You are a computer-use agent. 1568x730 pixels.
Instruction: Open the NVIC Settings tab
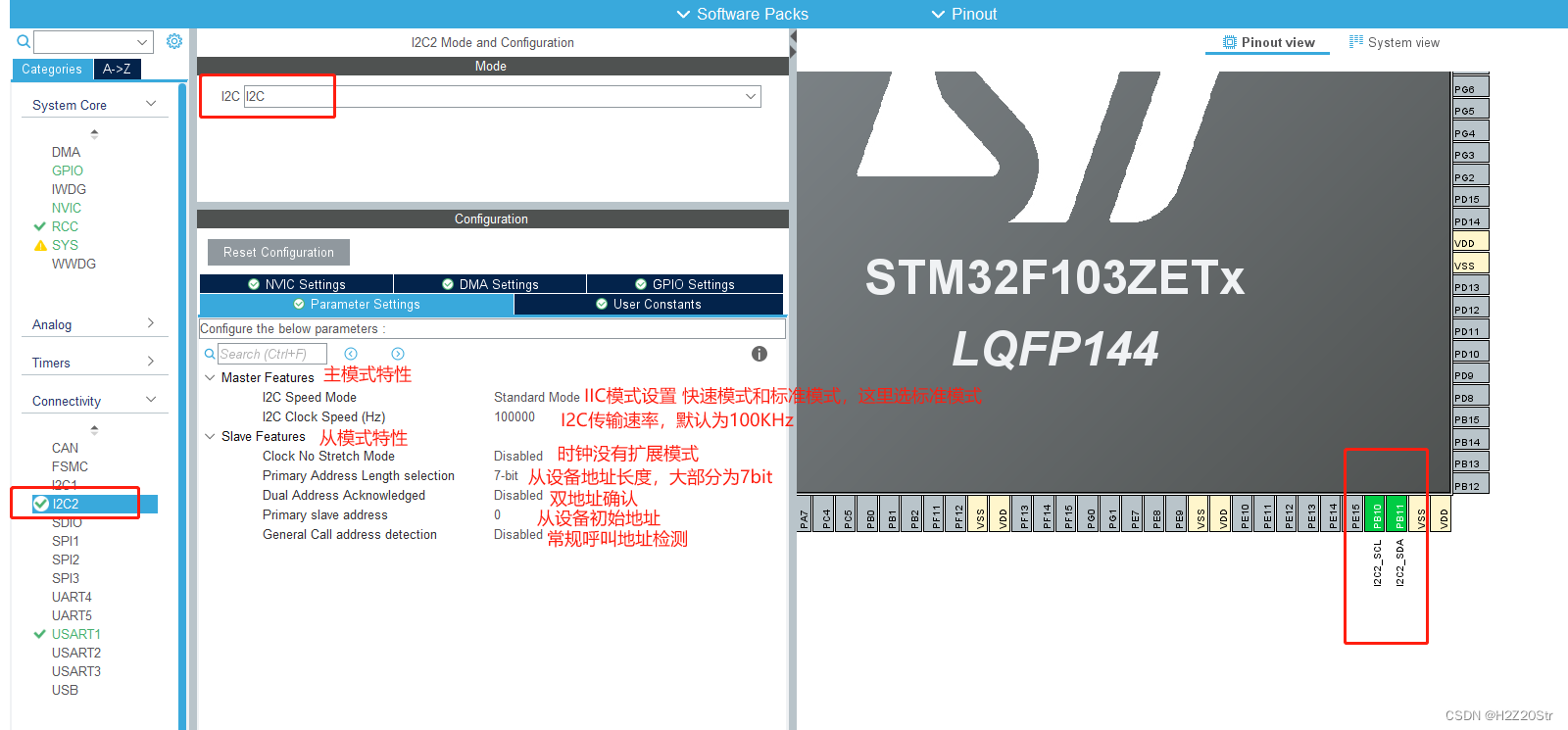coord(296,284)
